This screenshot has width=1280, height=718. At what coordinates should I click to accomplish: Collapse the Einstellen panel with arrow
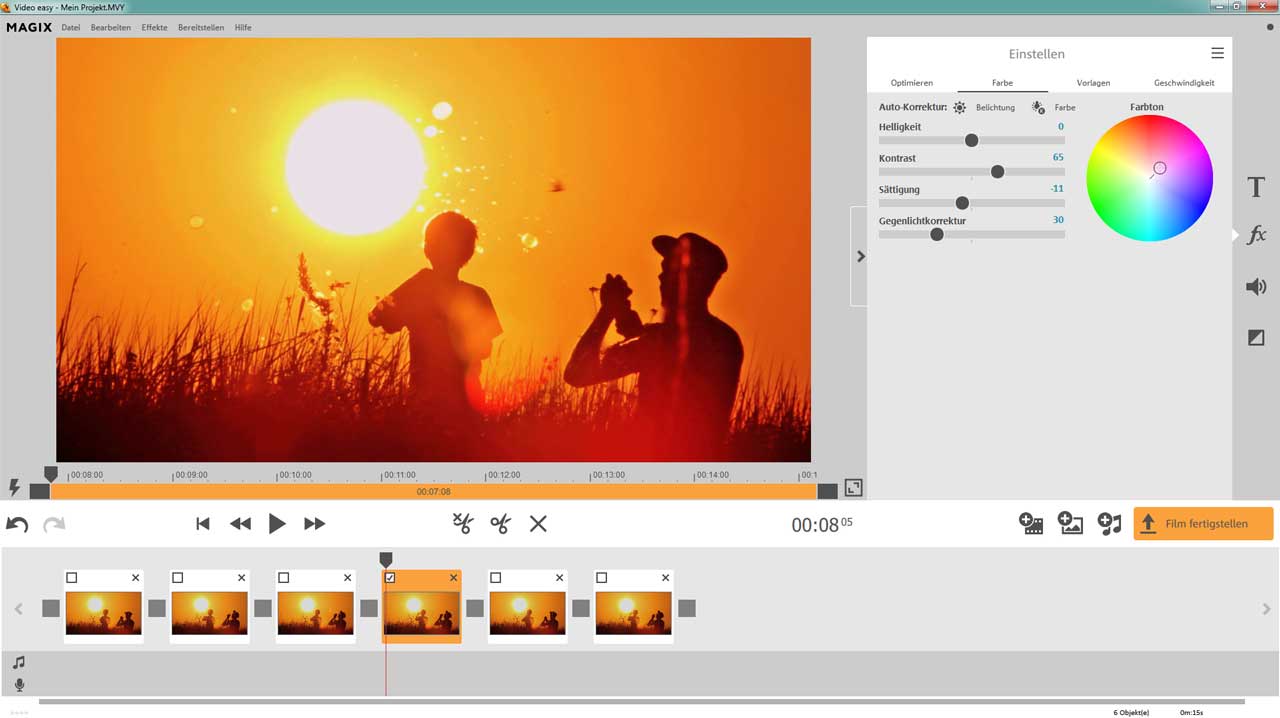(x=860, y=257)
